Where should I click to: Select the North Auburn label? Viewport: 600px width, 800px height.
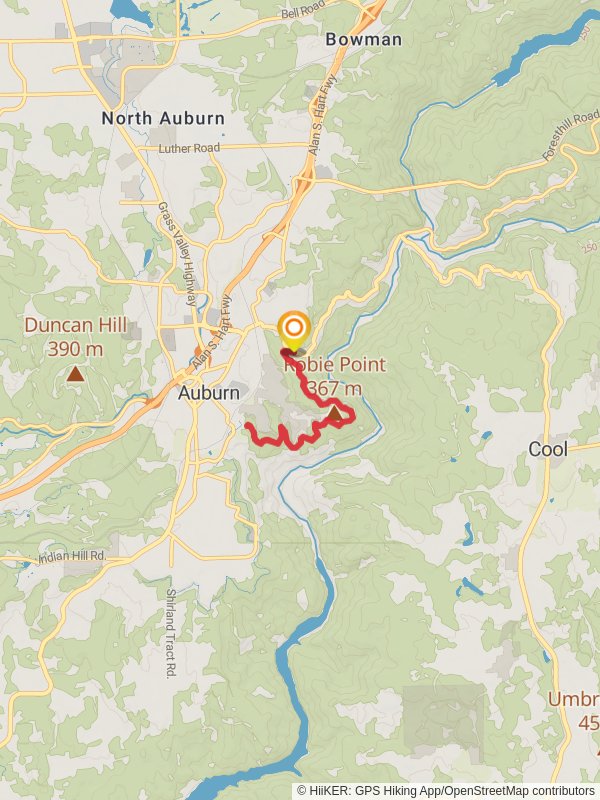tap(163, 118)
